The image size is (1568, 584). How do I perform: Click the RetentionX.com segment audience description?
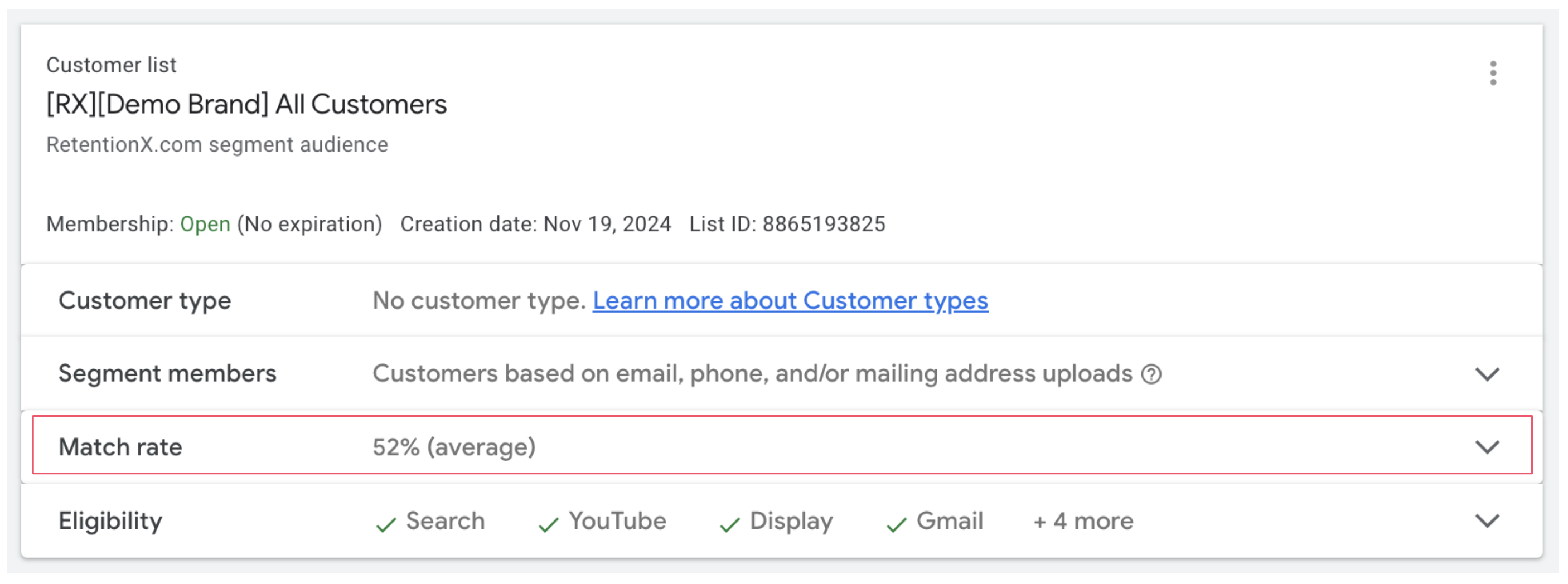pyautogui.click(x=217, y=145)
